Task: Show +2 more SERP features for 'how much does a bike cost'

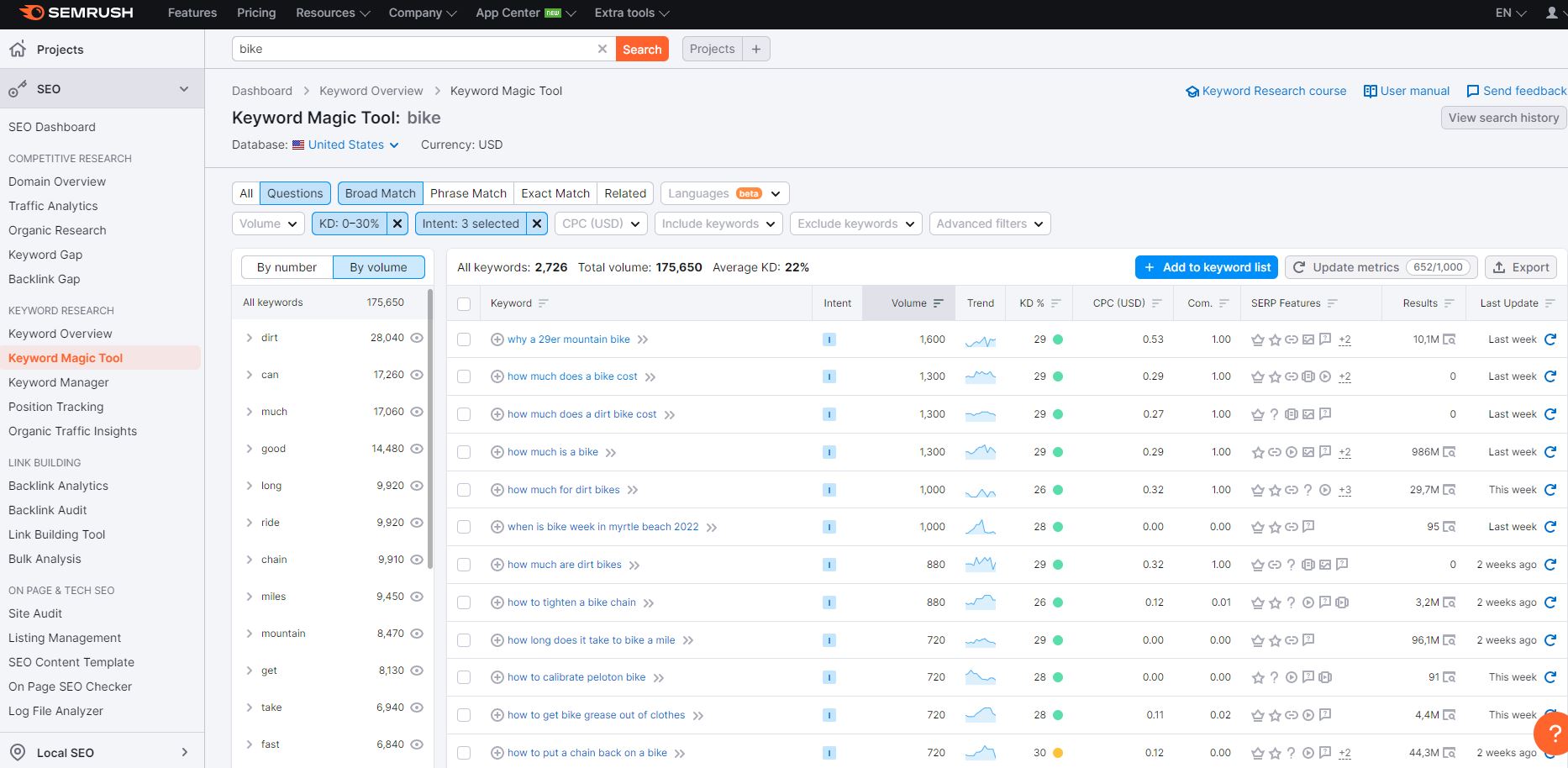Action: [x=1344, y=376]
